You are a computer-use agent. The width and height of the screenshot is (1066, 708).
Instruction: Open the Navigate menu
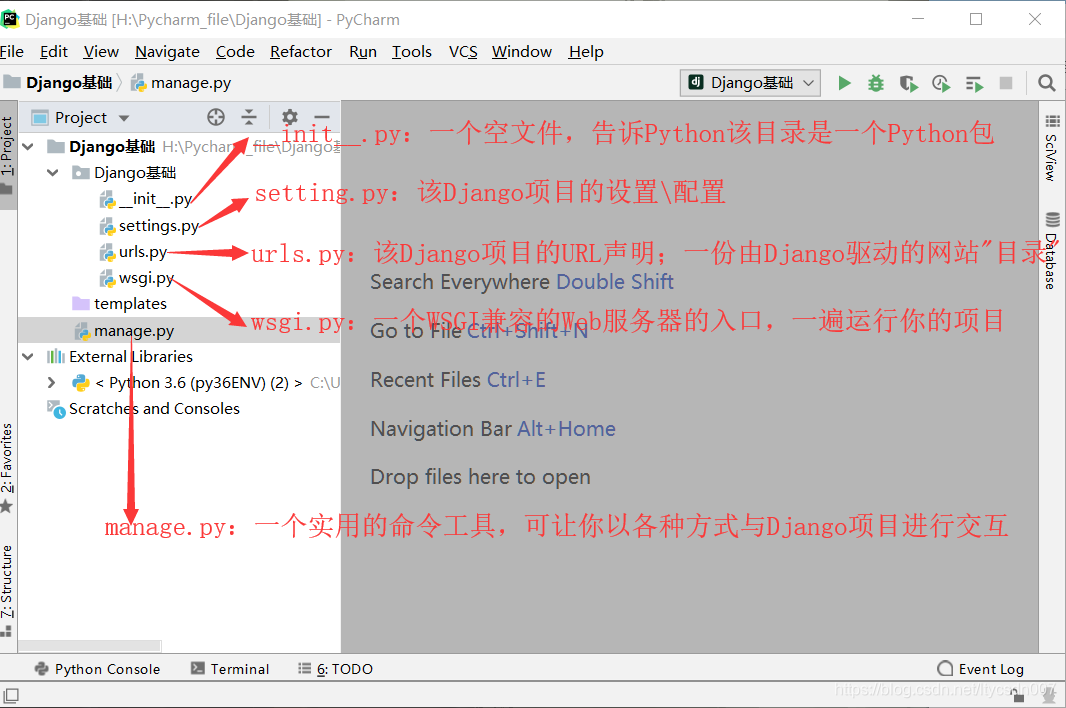coord(167,52)
